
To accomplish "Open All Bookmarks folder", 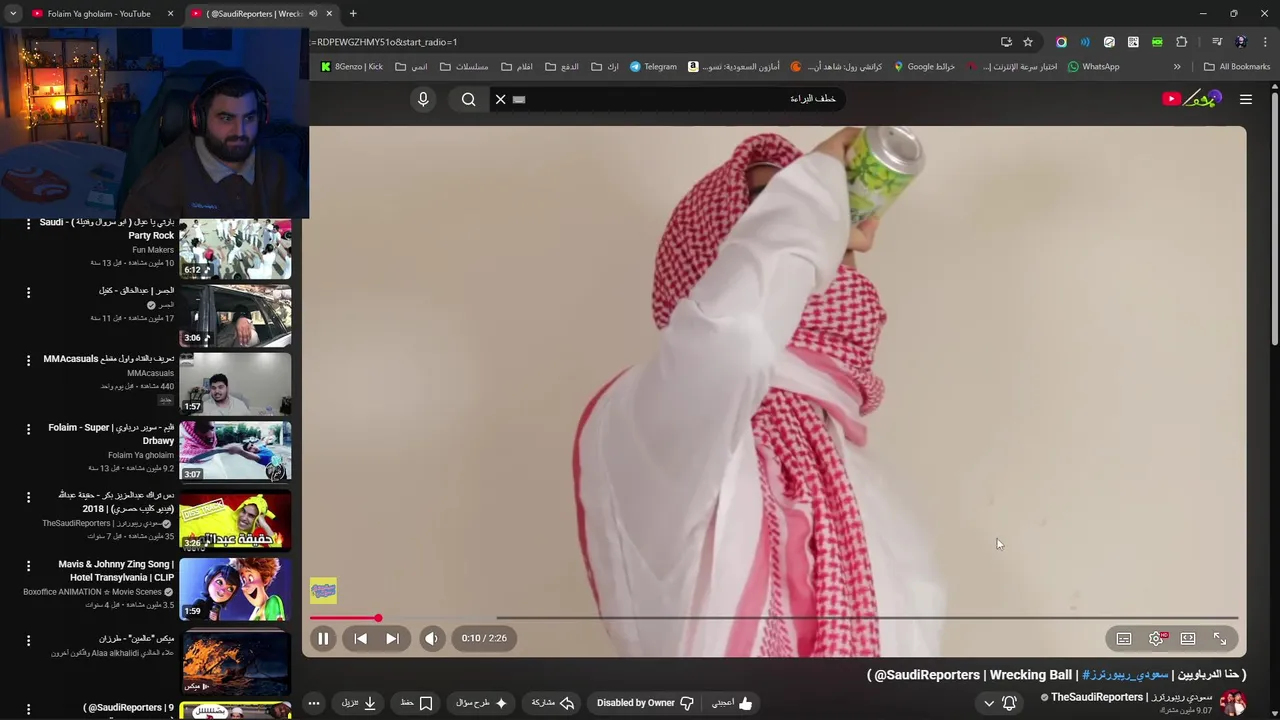I will click(1237, 67).
